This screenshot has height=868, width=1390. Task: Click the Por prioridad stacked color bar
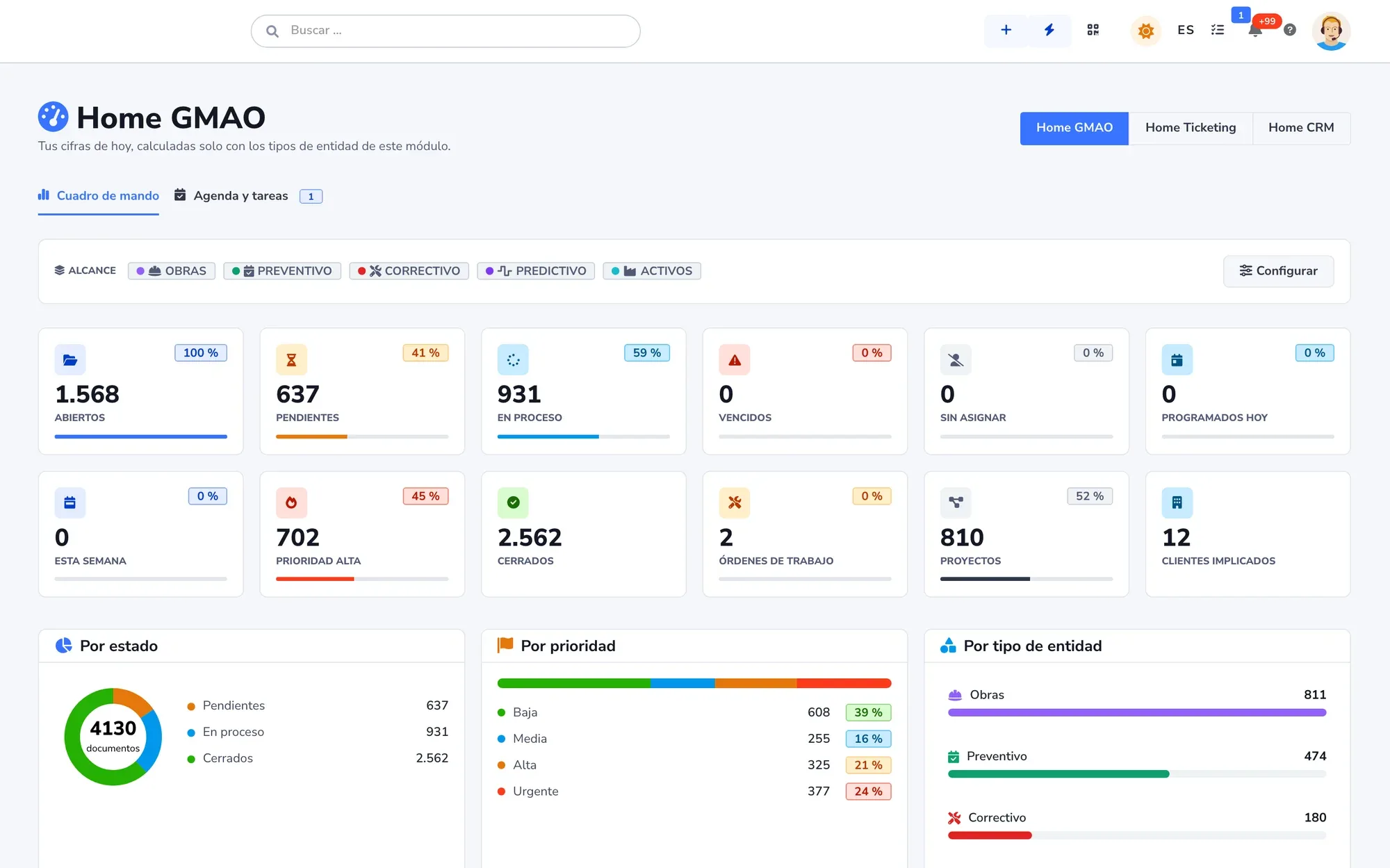coord(694,684)
